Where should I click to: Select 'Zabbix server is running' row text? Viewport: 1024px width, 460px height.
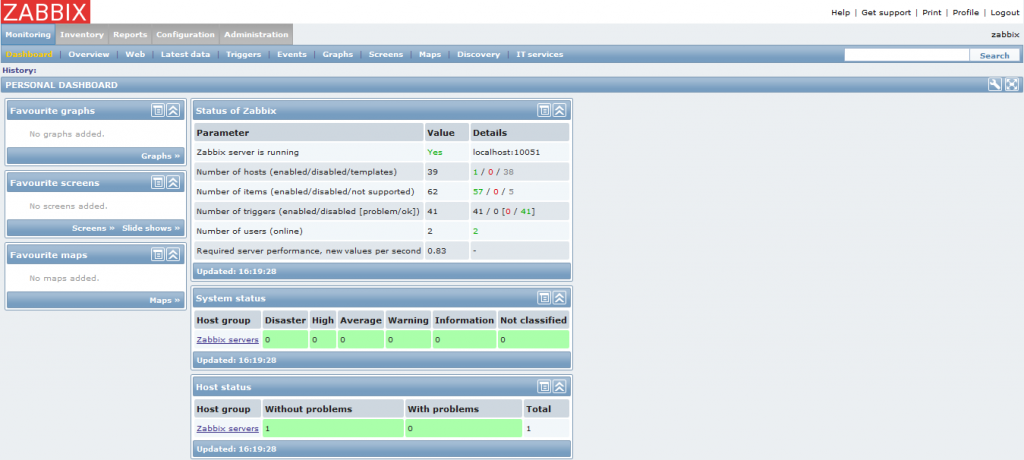(x=248, y=152)
